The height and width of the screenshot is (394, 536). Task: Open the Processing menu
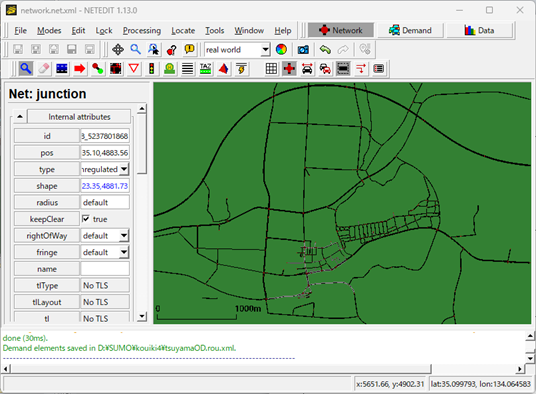pos(142,30)
